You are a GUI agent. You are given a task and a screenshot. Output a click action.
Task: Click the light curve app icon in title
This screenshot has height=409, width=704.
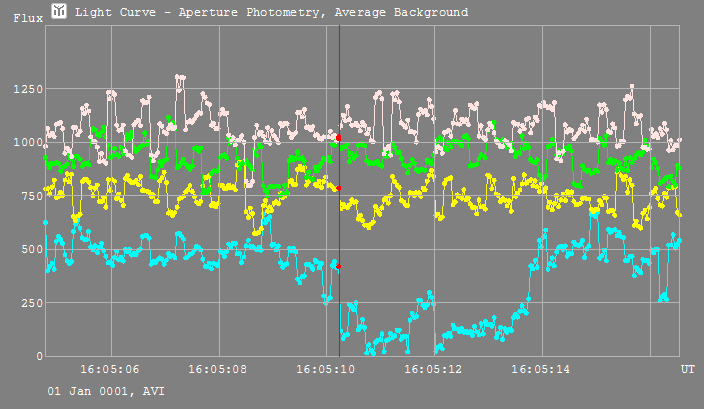(x=59, y=11)
